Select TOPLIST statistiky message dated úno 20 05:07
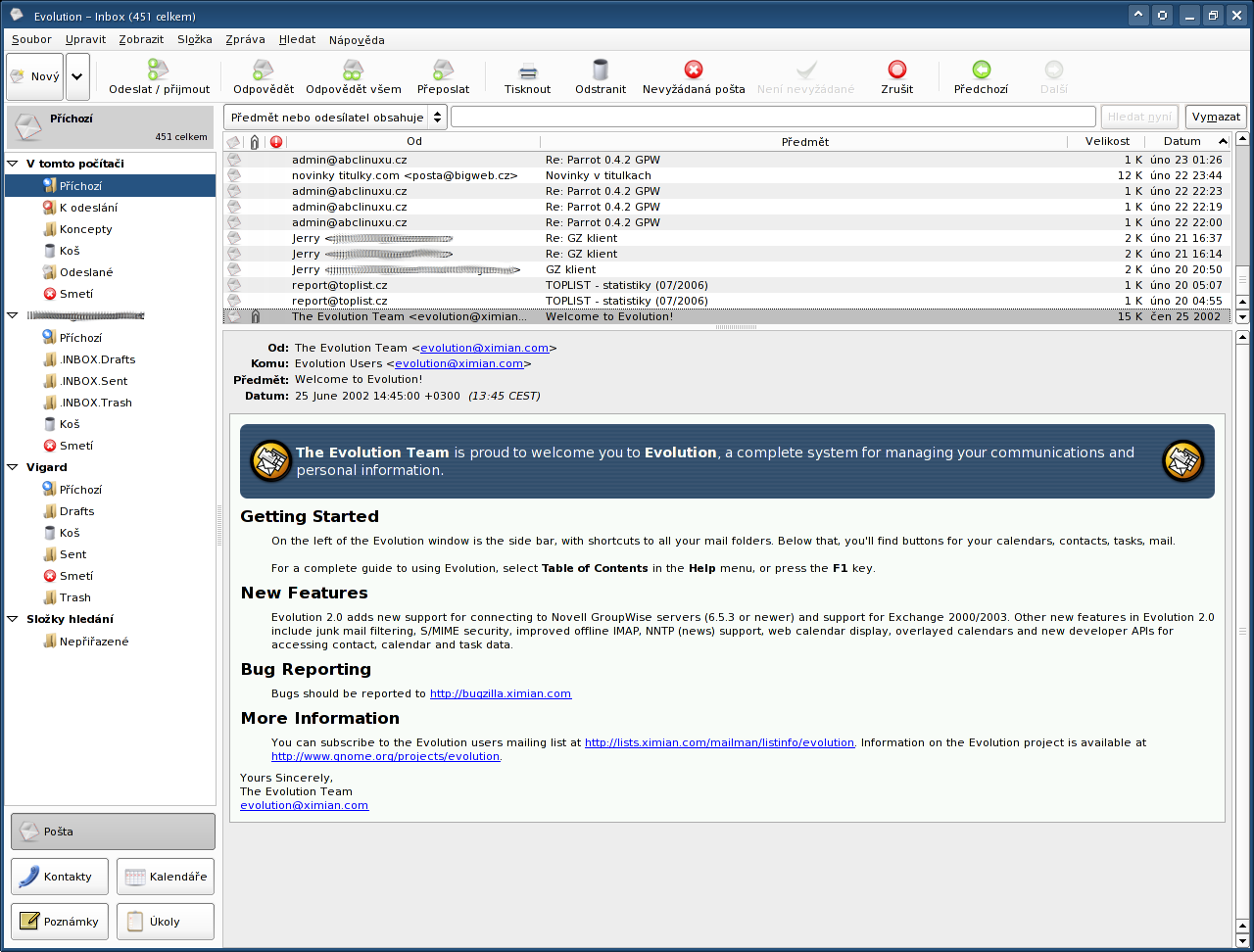Screen dimensions: 1254x952 coord(728,285)
